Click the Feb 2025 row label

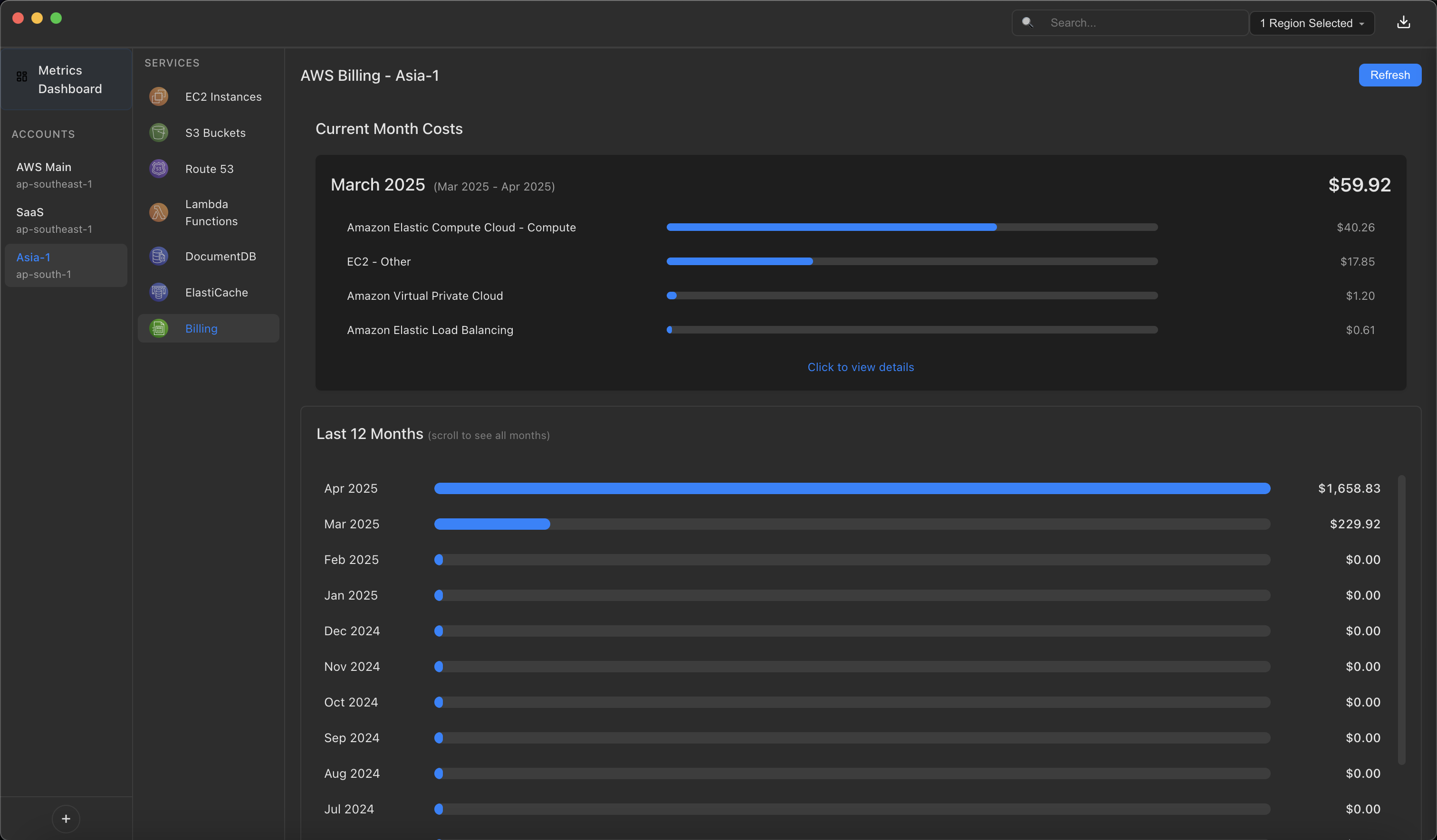tap(351, 559)
